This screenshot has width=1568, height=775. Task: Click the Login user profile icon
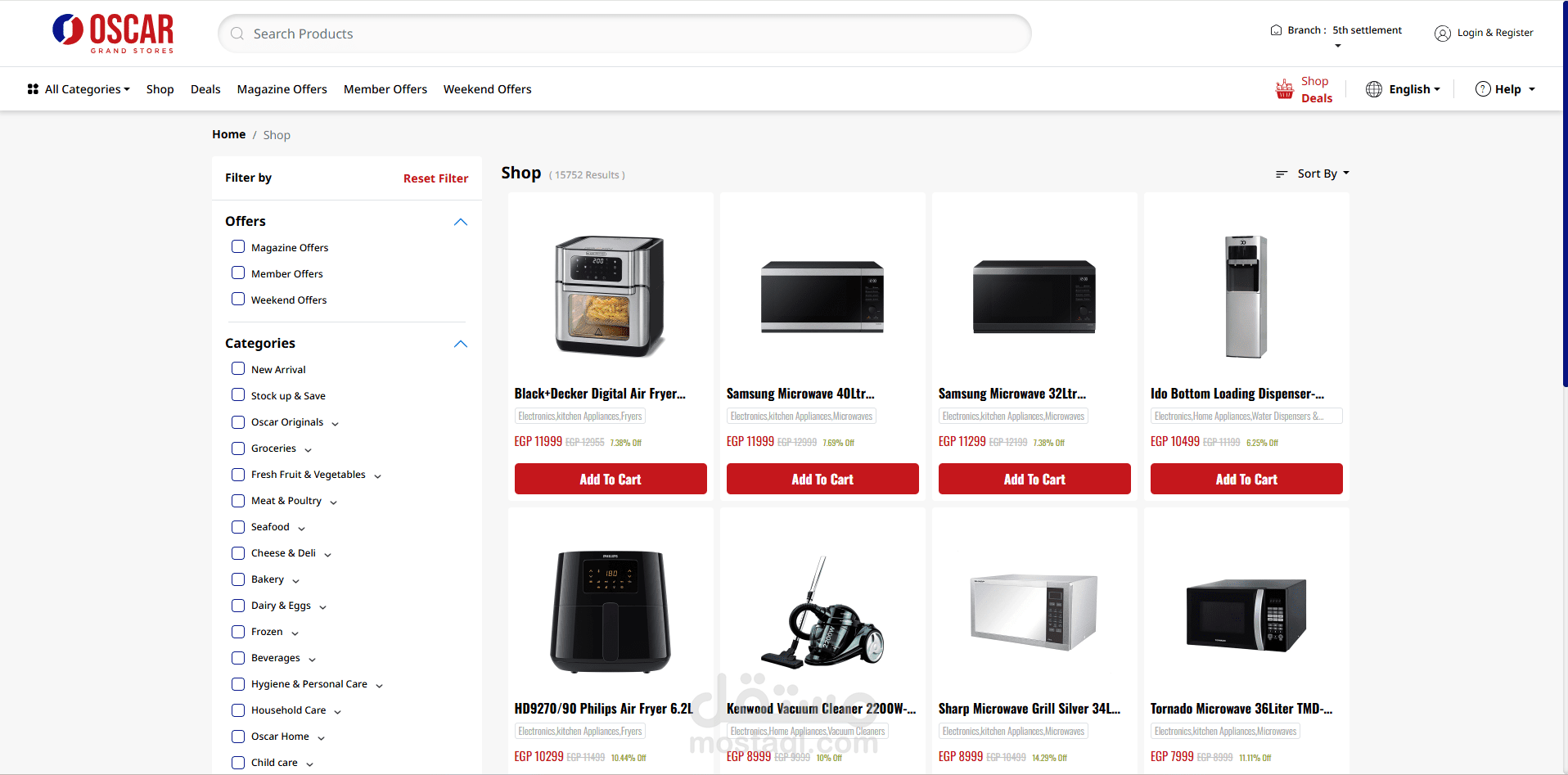pos(1443,34)
